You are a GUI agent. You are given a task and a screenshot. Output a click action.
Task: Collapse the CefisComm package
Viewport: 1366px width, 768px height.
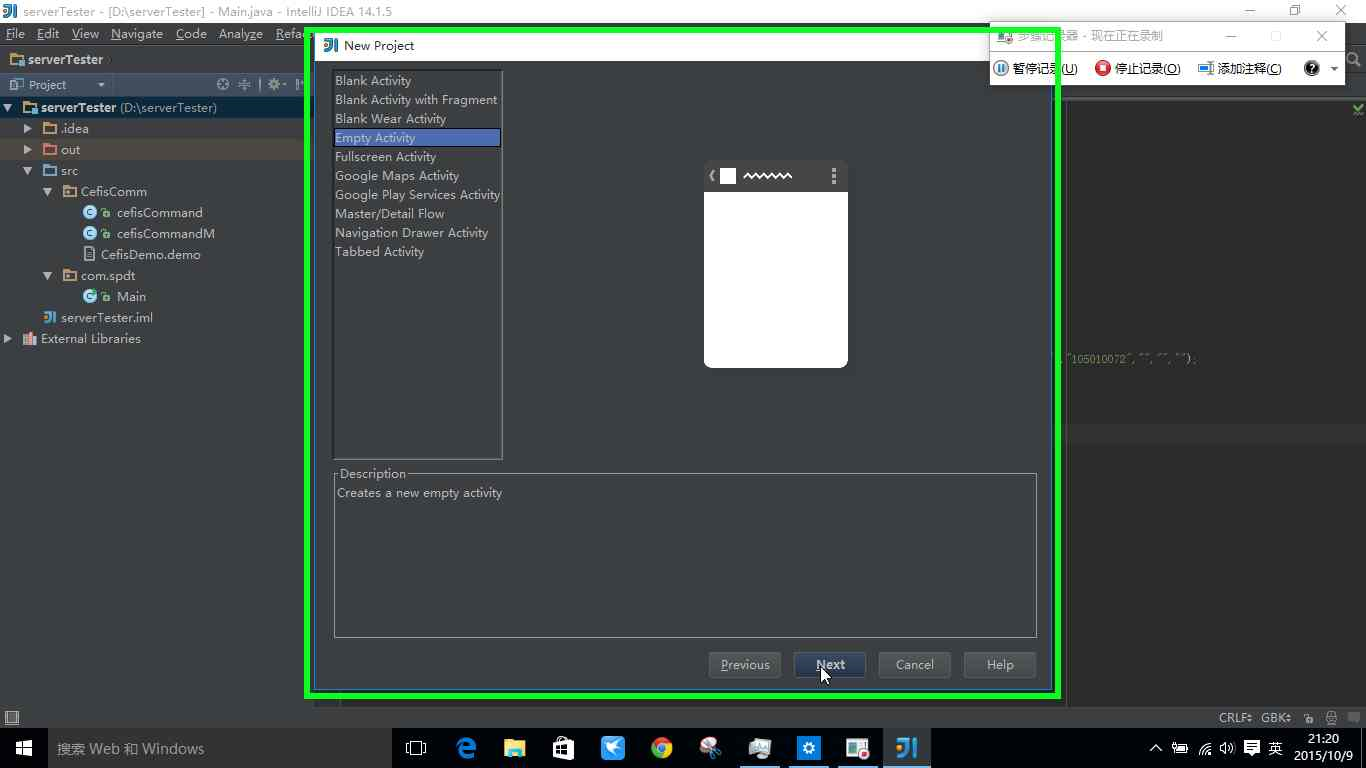pyautogui.click(x=48, y=191)
